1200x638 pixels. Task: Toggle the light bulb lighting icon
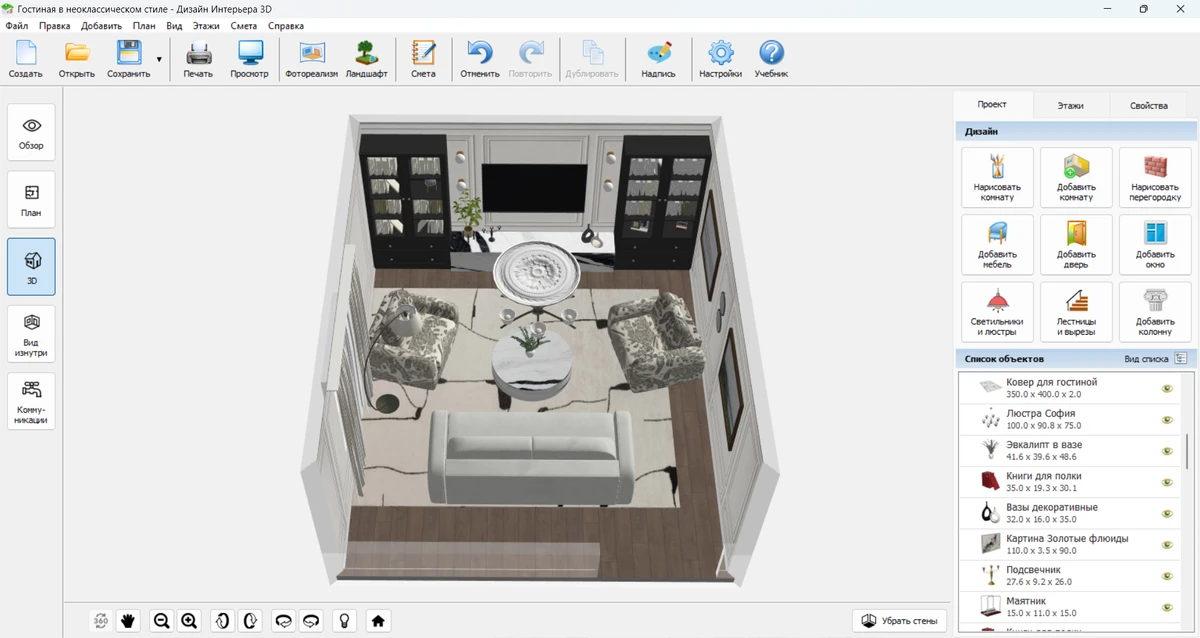point(345,621)
